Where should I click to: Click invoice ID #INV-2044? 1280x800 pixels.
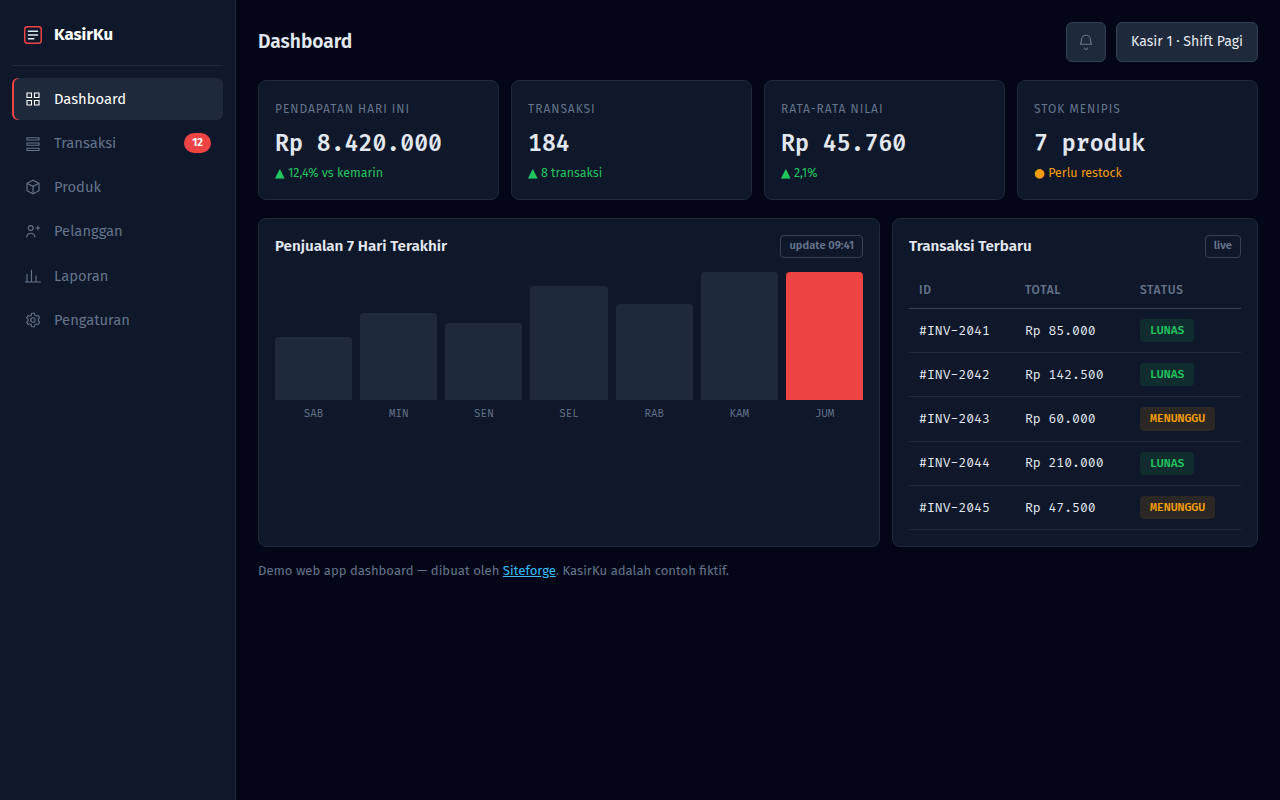[954, 463]
